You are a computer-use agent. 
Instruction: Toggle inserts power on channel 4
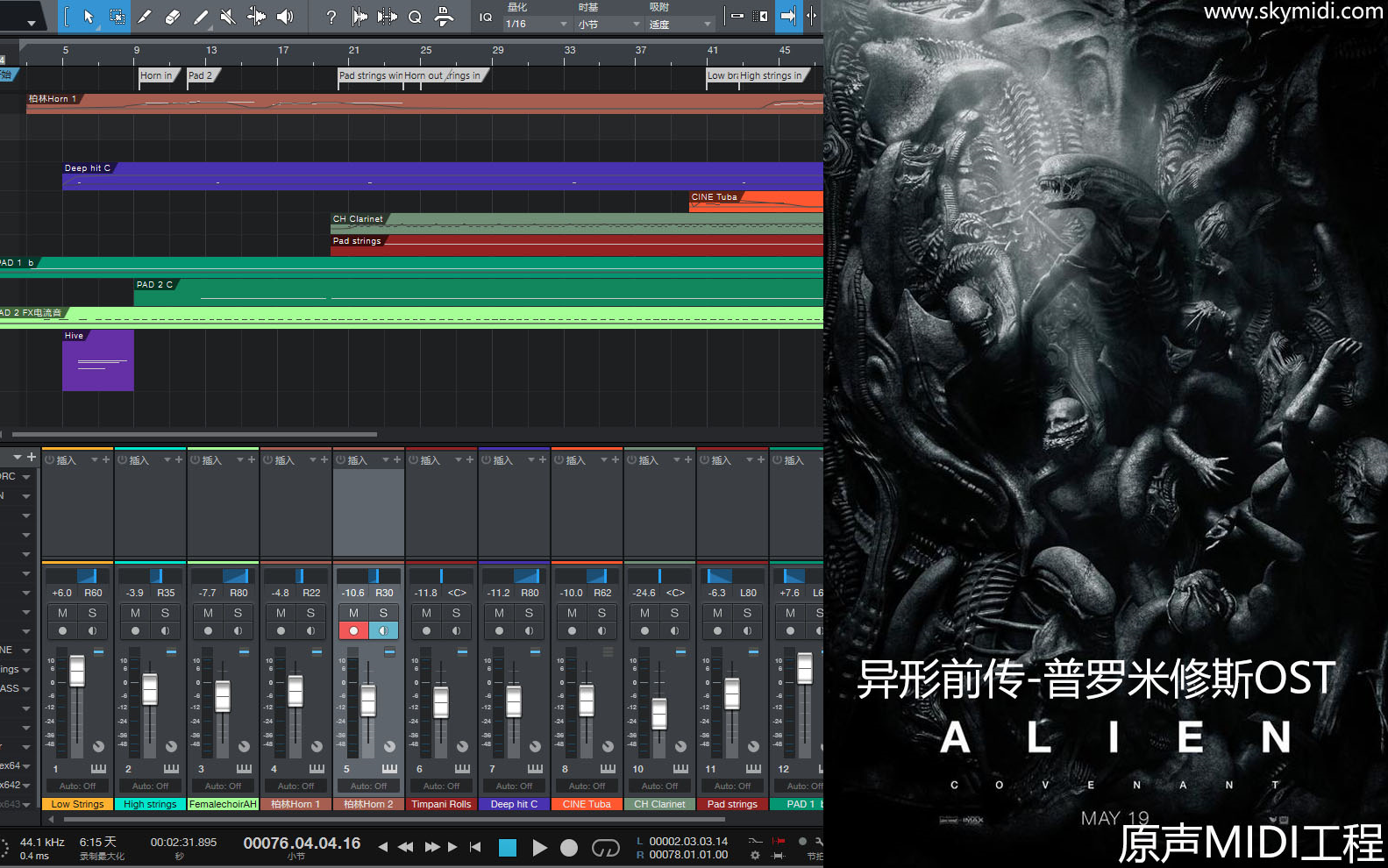tap(267, 459)
